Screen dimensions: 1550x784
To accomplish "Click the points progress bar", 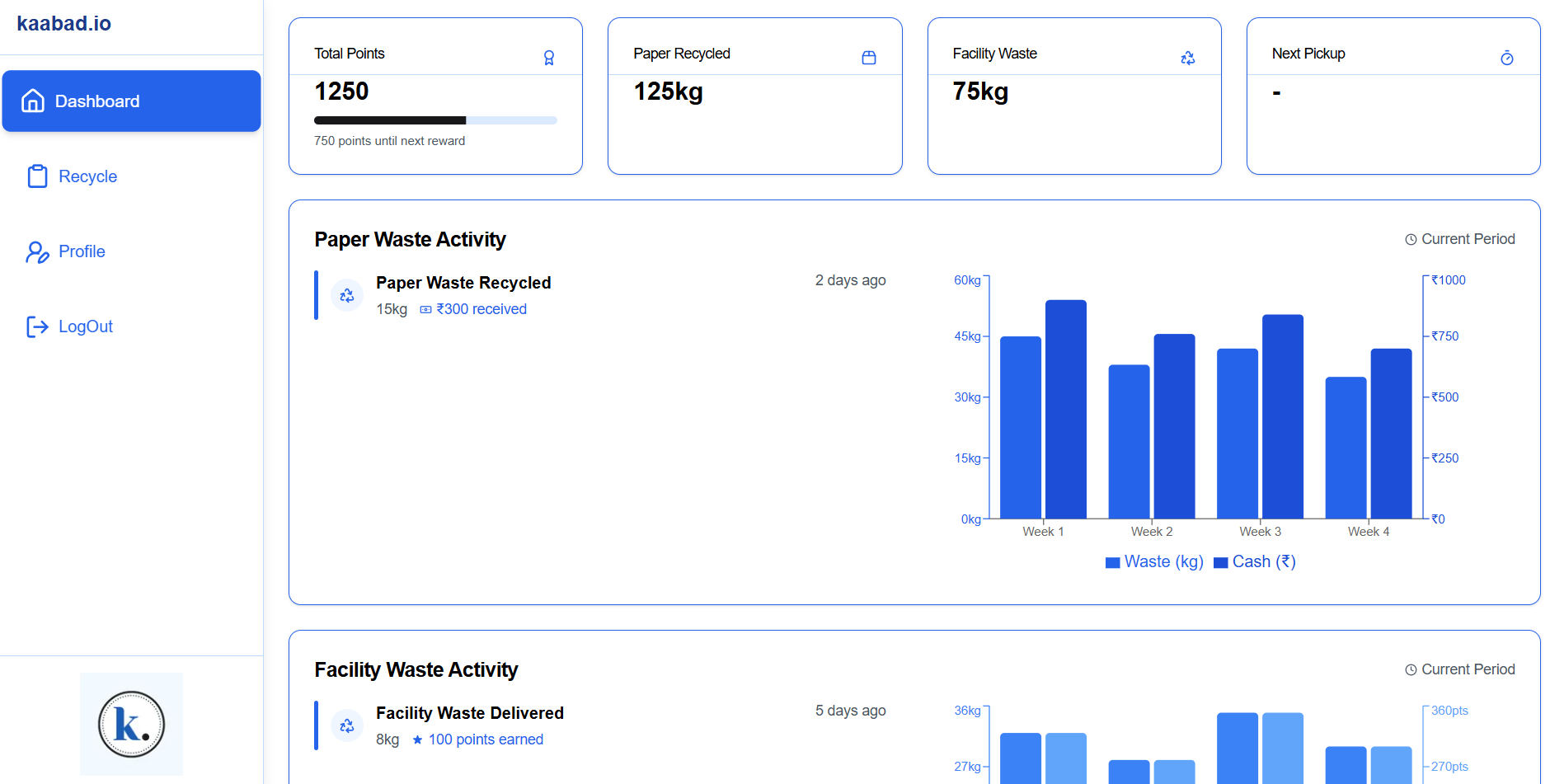I will pos(435,120).
